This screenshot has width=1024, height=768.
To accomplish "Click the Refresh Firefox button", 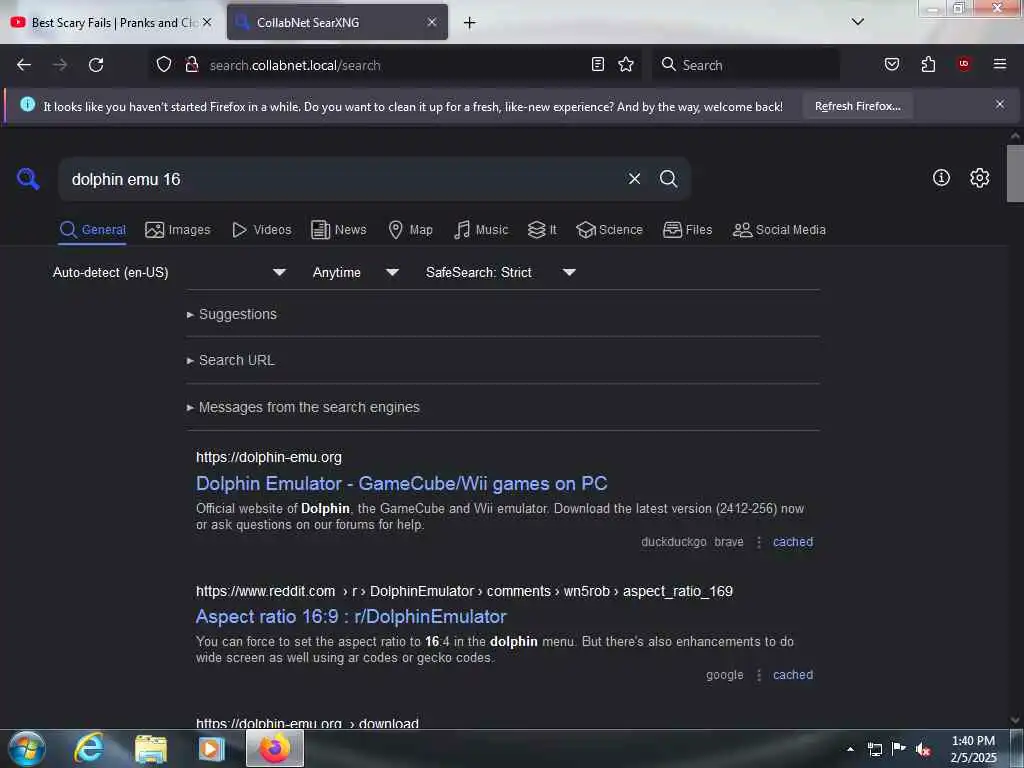I will click(857, 106).
